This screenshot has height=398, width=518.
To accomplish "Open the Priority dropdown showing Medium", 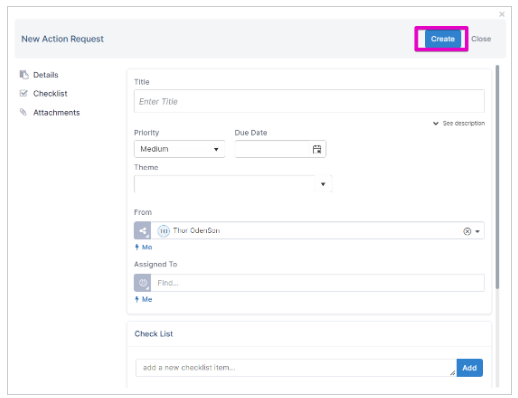I will click(179, 149).
